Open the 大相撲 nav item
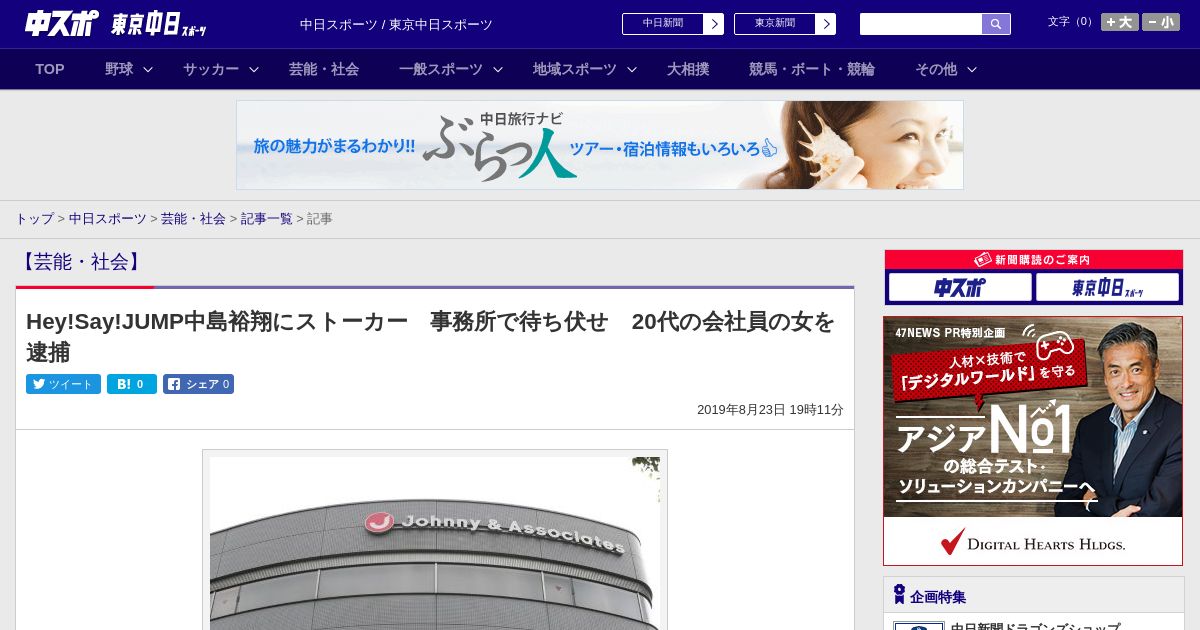This screenshot has height=630, width=1200. tap(688, 69)
